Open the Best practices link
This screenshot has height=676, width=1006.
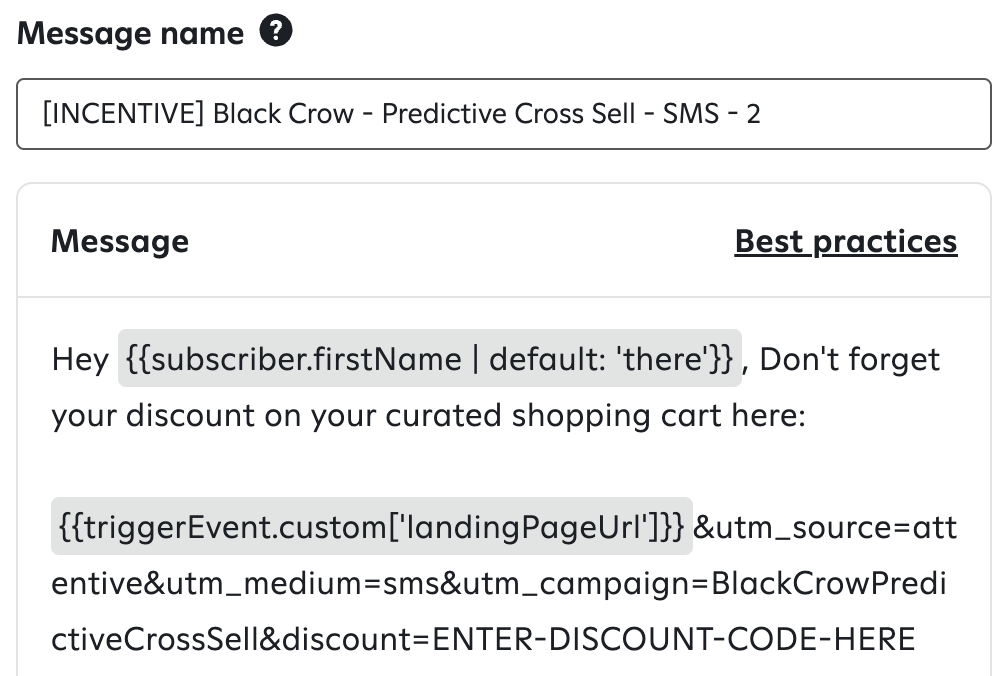[846, 242]
